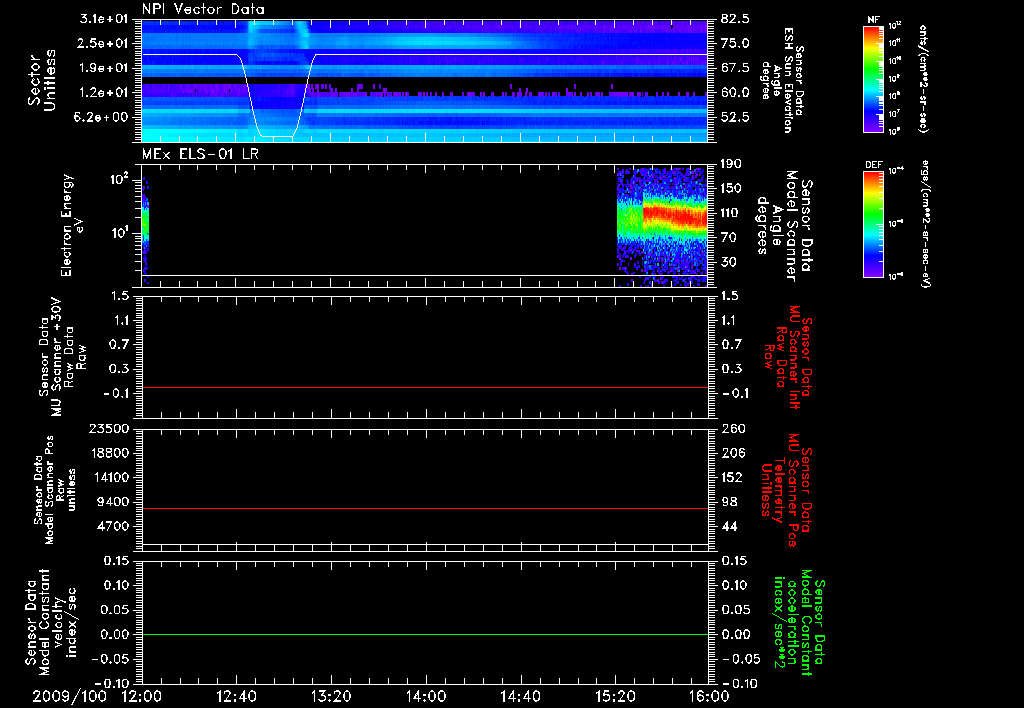Click the white dip in sun elevation curve
Viewport: 1024px width, 708px height.
point(276,135)
